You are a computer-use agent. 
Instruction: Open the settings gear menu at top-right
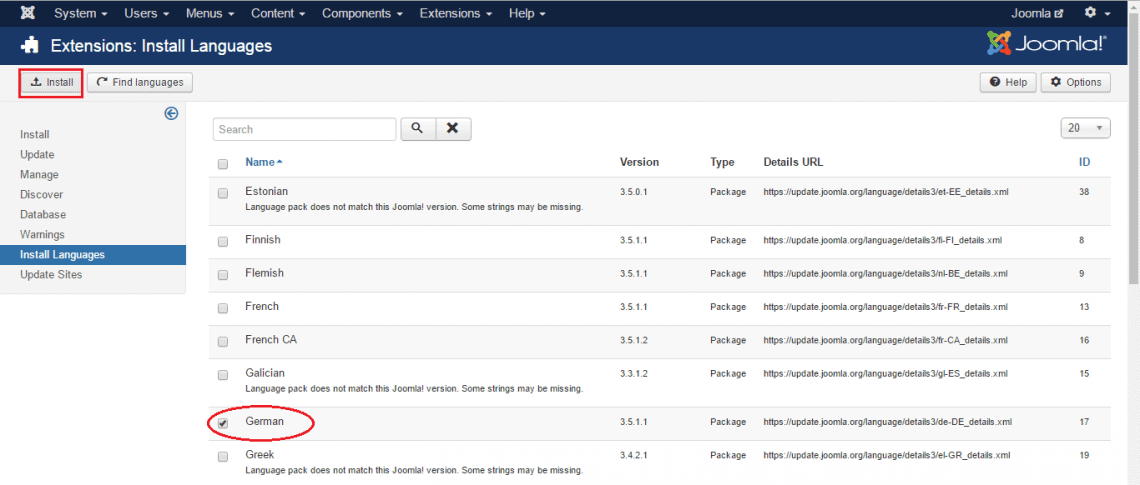(1096, 13)
